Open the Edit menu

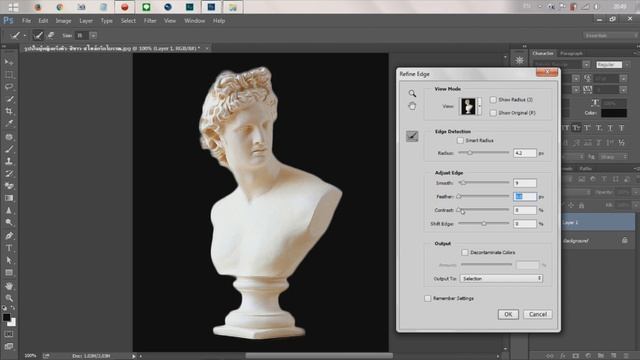pyautogui.click(x=43, y=20)
